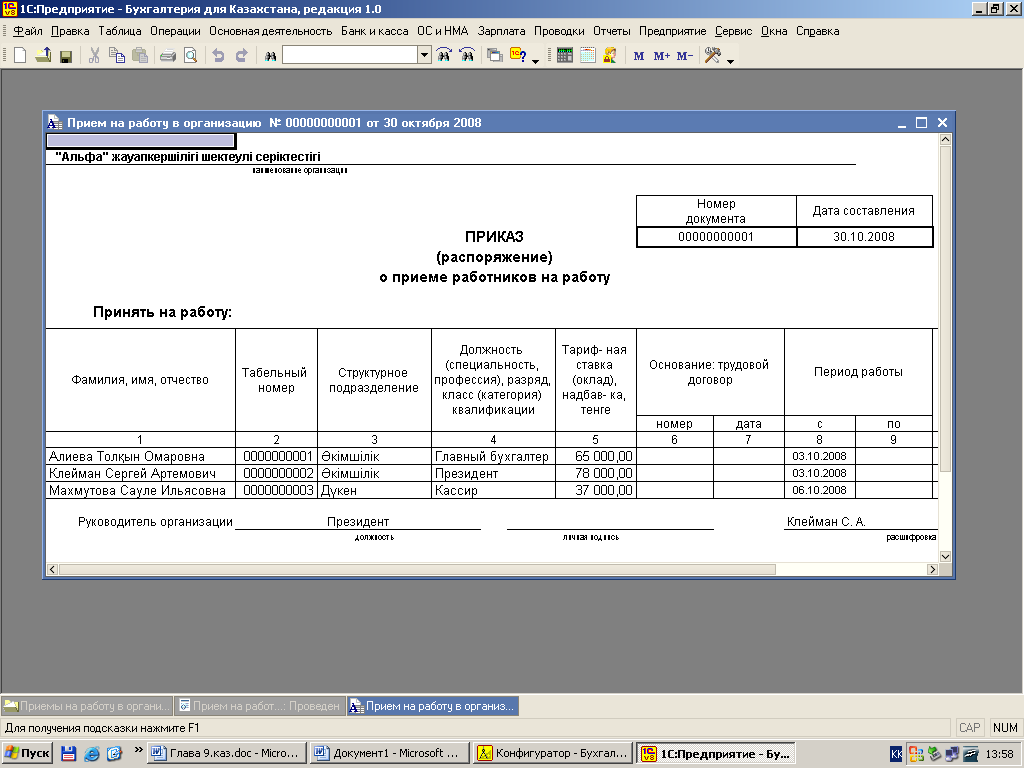Click the Open file toolbar icon

[x=43, y=56]
